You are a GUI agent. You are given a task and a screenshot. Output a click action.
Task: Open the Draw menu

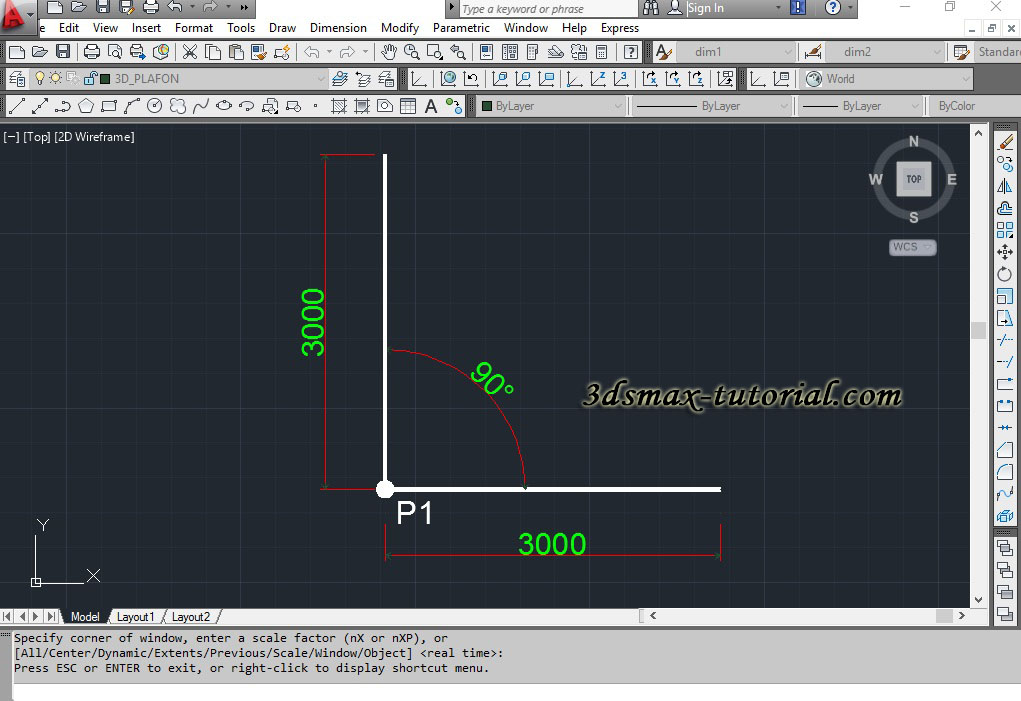pyautogui.click(x=282, y=28)
